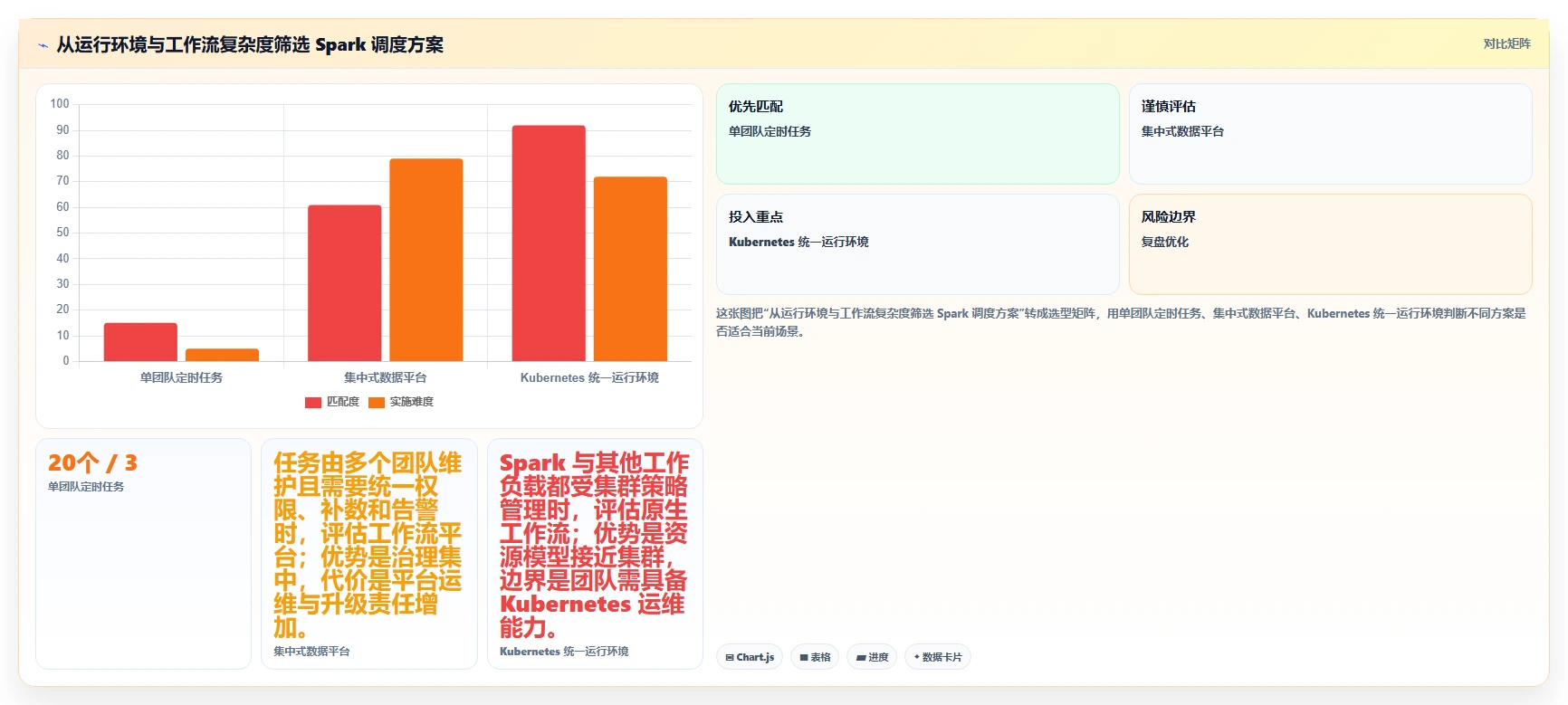The width and height of the screenshot is (1568, 705).
Task: Click 单团队定时任务 caption under 20个 / 3
Action: [86, 487]
